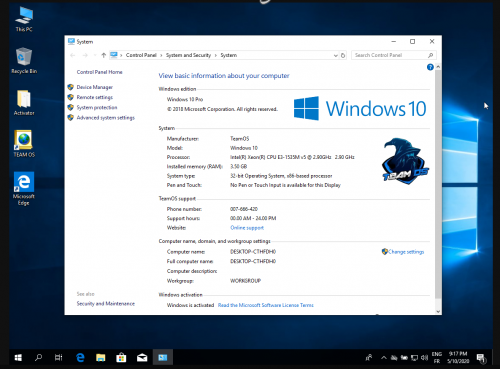Image resolution: width=500 pixels, height=369 pixels.
Task: Open the network tray icon
Action: coord(414,358)
